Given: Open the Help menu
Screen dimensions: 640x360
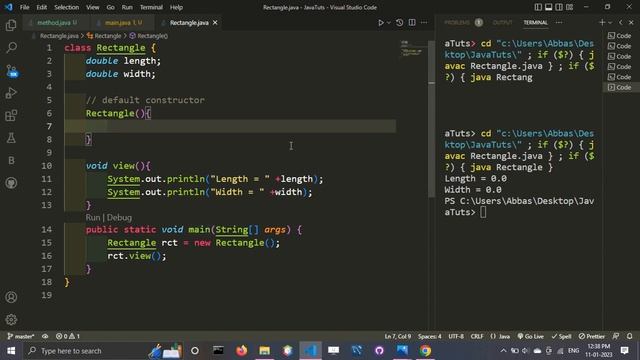Looking at the screenshot, I should [x=176, y=7].
